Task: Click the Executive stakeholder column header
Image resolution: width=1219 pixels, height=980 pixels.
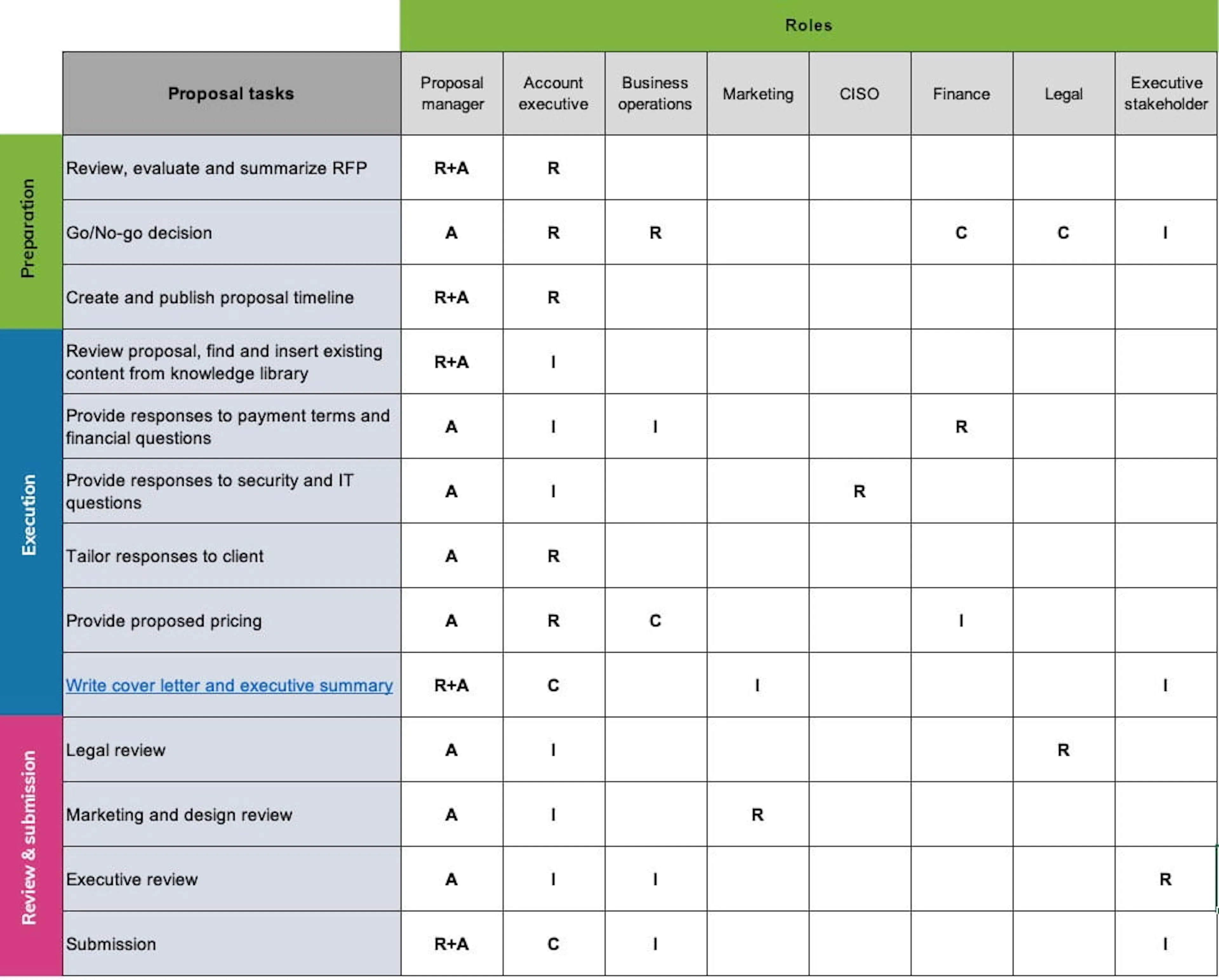Action: [x=1165, y=93]
